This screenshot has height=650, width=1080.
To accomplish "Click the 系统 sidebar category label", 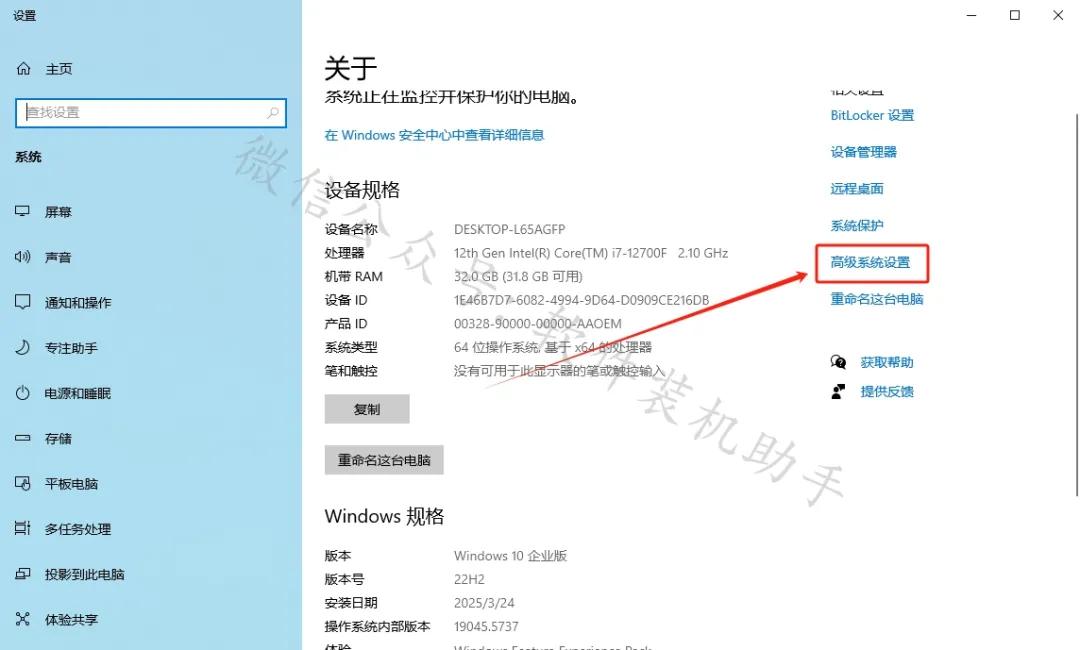I will 28,157.
